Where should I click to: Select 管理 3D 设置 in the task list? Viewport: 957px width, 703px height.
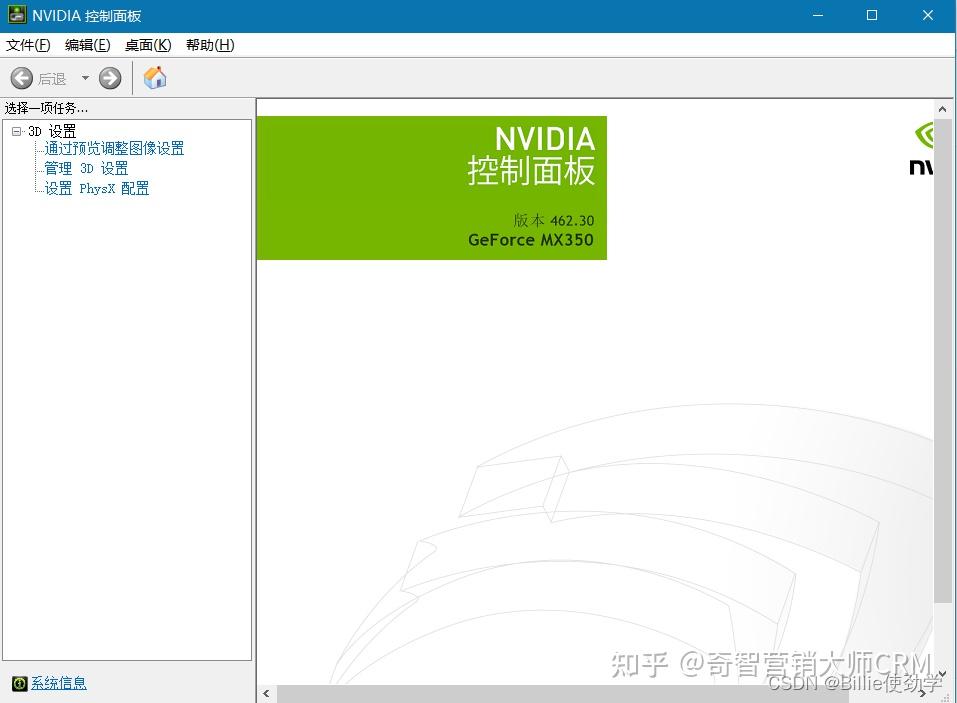[x=84, y=168]
